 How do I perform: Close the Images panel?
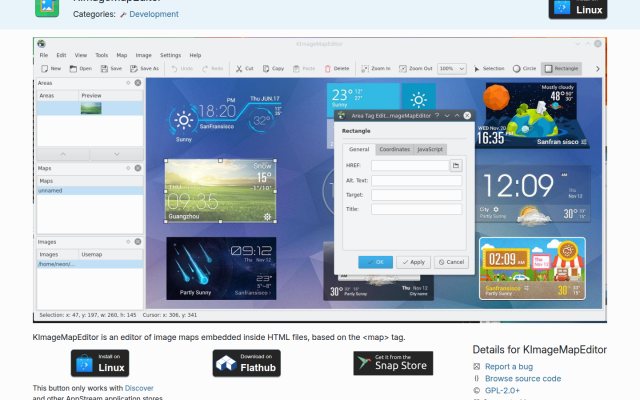point(138,242)
